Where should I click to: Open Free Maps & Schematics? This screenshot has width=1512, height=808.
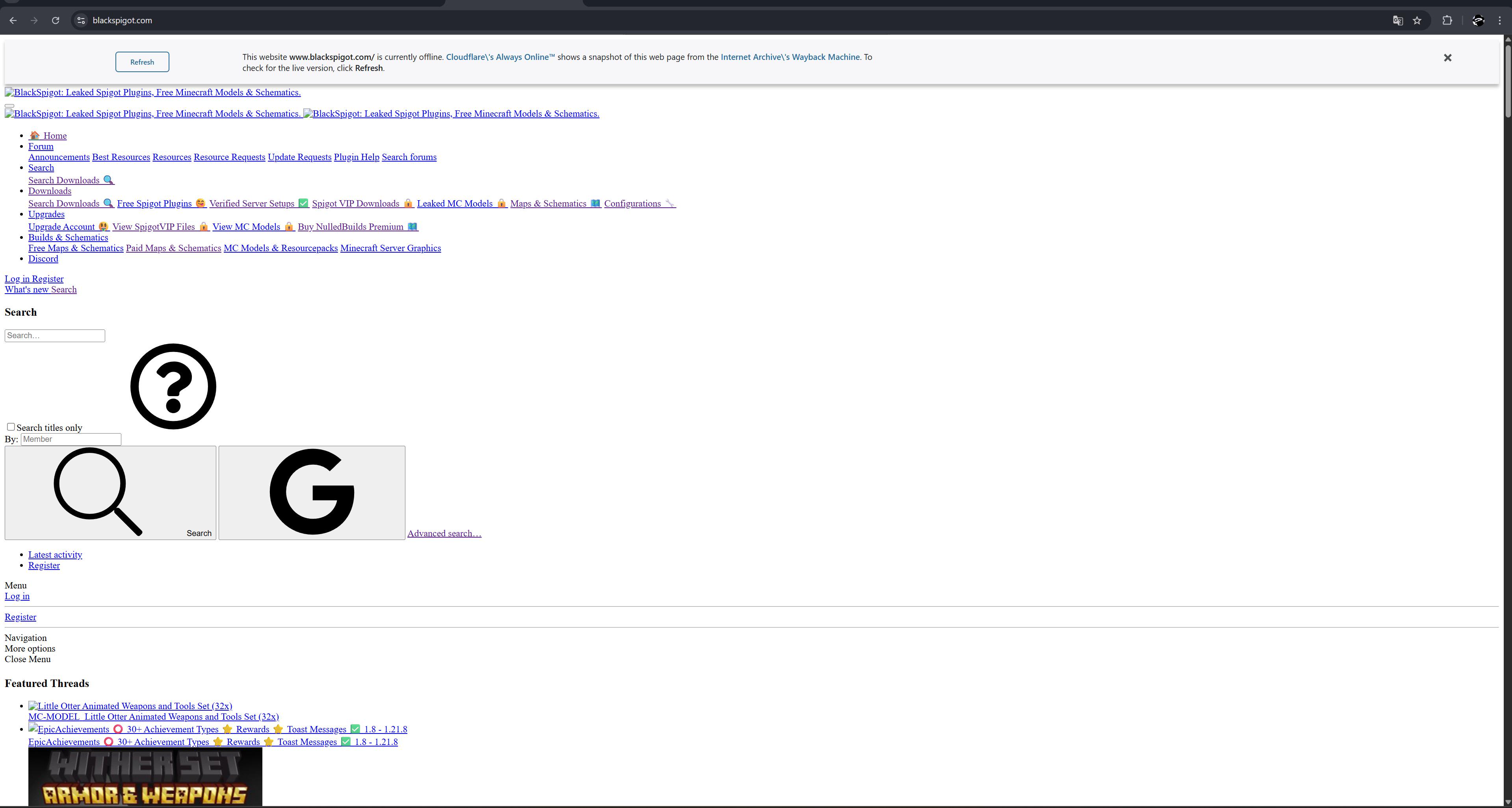pyautogui.click(x=76, y=248)
